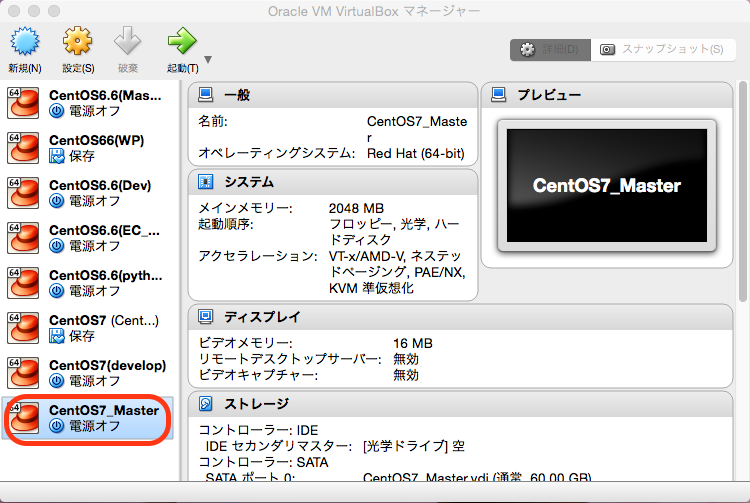Click the [光学ドライブ] 空 storage entry
Screen dimensions: 750x503
[414, 446]
